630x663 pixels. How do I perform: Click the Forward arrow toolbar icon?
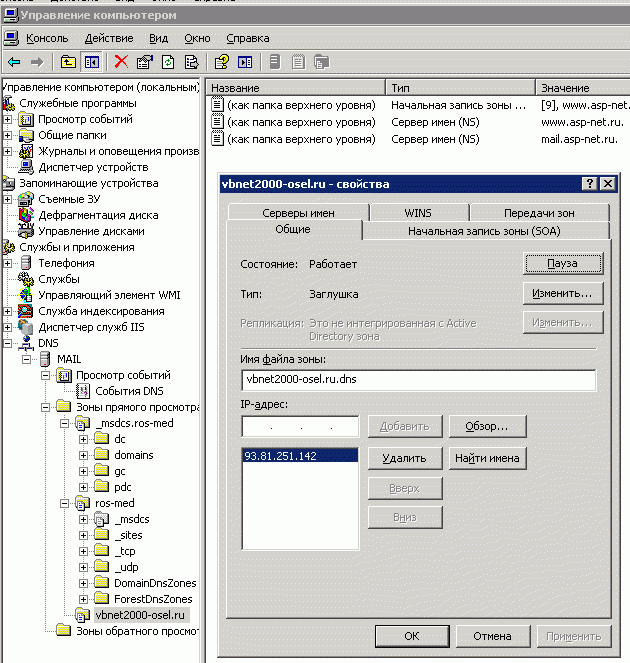(37, 62)
